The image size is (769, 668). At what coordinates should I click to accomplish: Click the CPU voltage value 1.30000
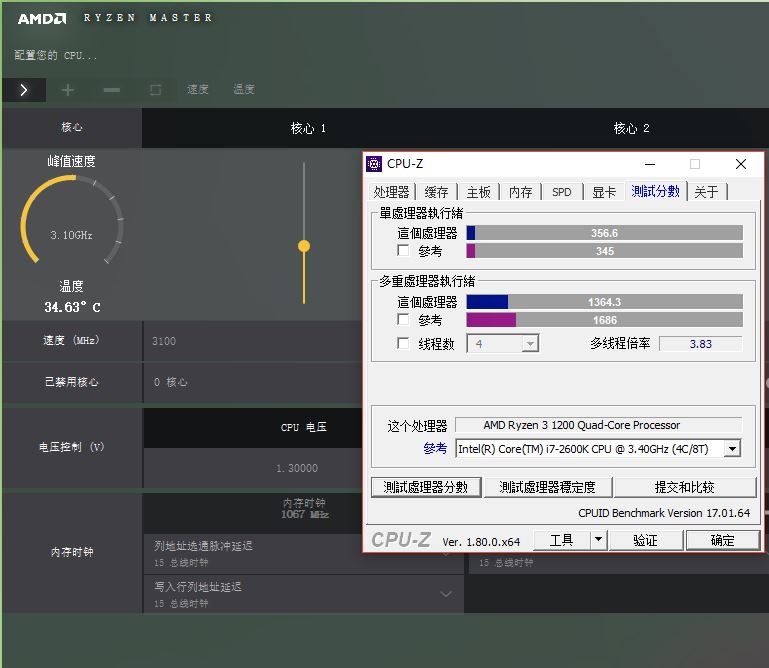[297, 468]
